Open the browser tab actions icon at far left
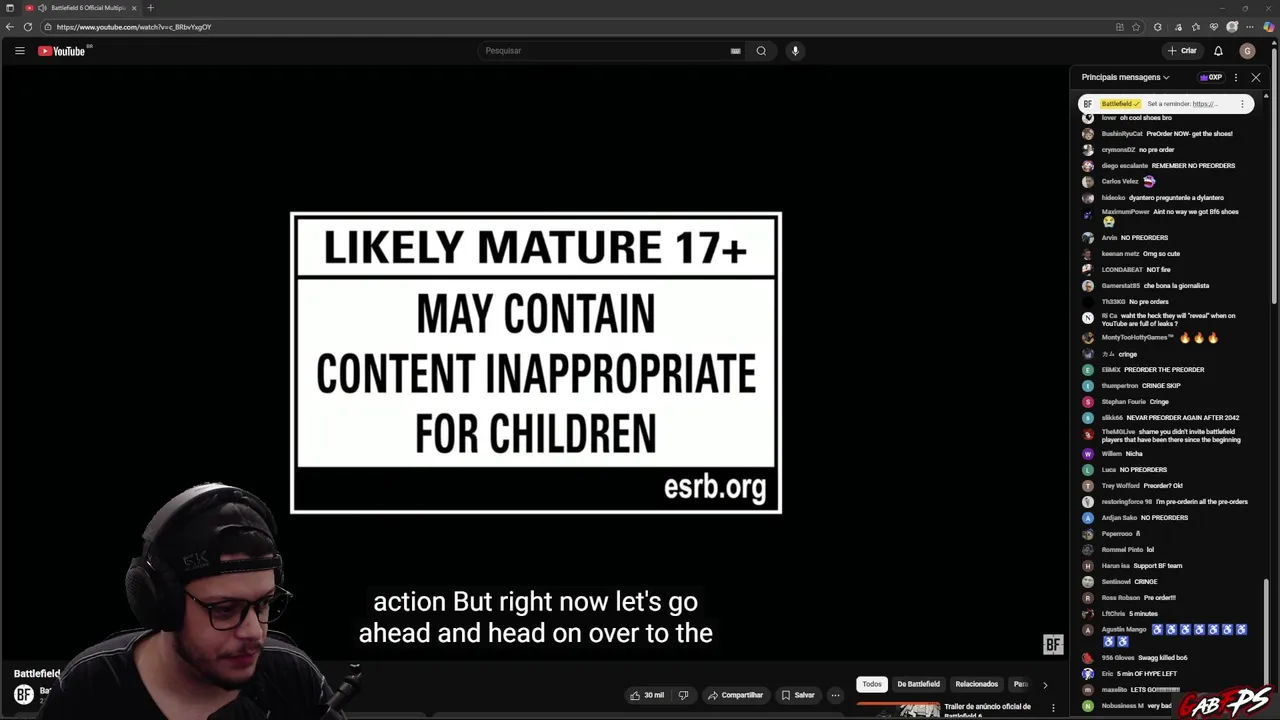 coord(9,8)
